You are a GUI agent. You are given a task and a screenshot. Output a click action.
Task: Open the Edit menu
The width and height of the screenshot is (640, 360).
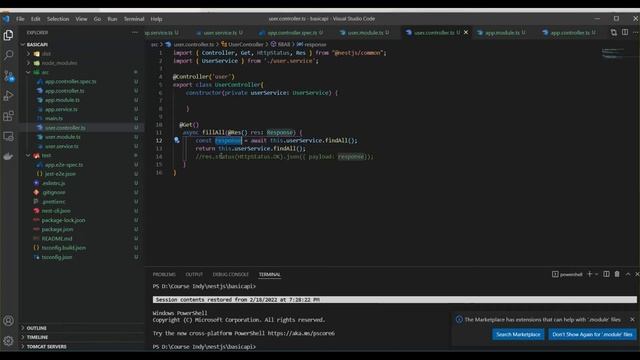pos(36,19)
